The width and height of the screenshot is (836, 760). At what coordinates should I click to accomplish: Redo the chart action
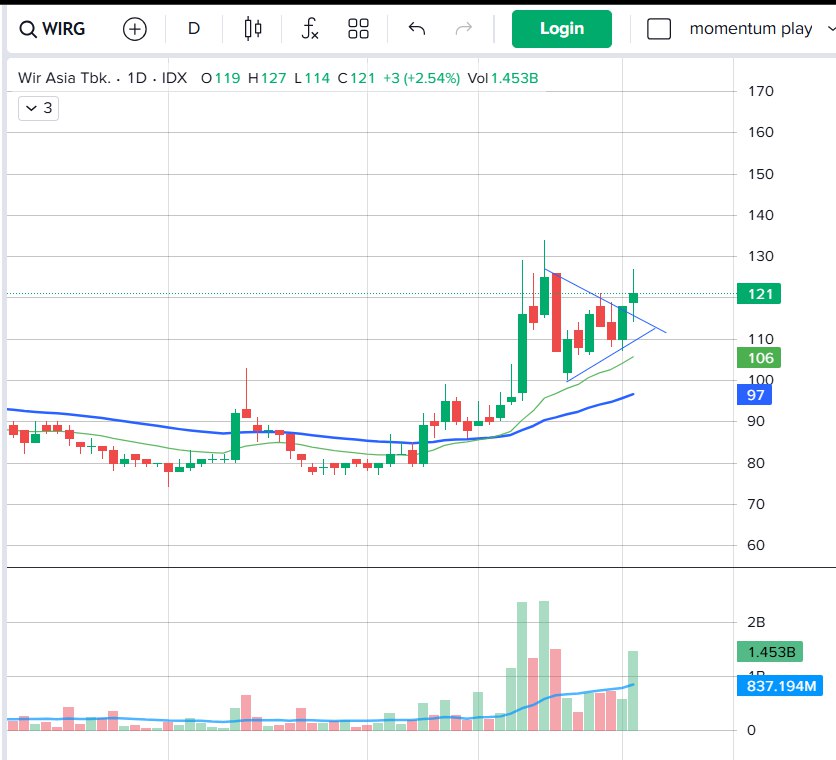(x=464, y=28)
